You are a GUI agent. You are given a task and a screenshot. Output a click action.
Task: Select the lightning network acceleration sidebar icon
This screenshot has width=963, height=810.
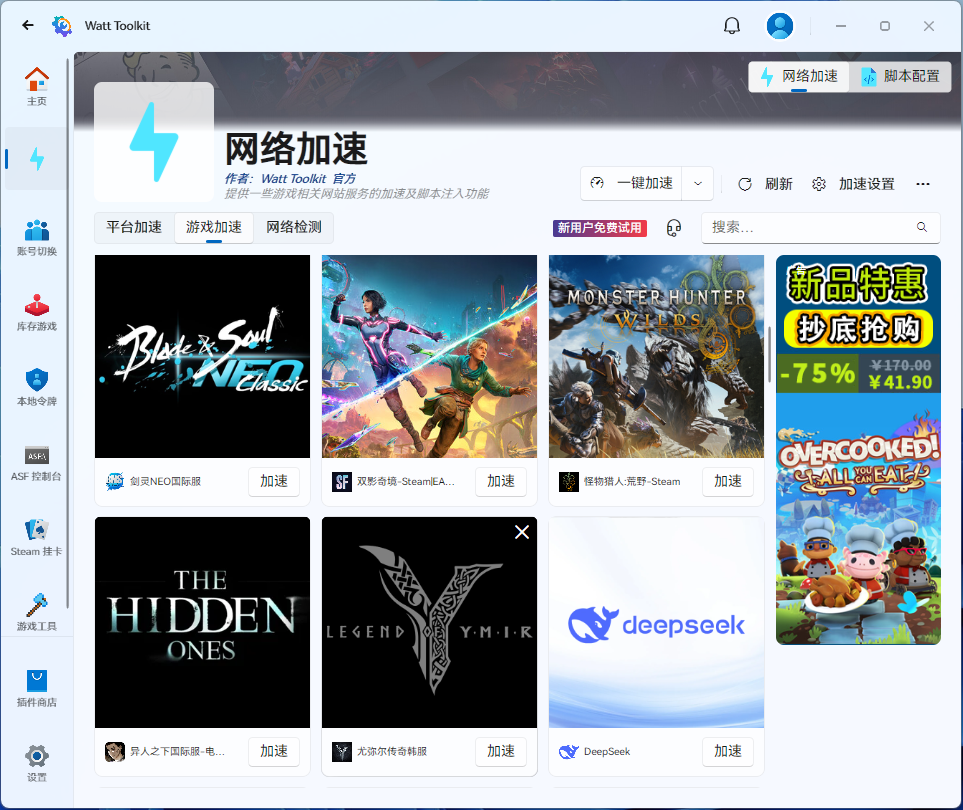coord(37,158)
